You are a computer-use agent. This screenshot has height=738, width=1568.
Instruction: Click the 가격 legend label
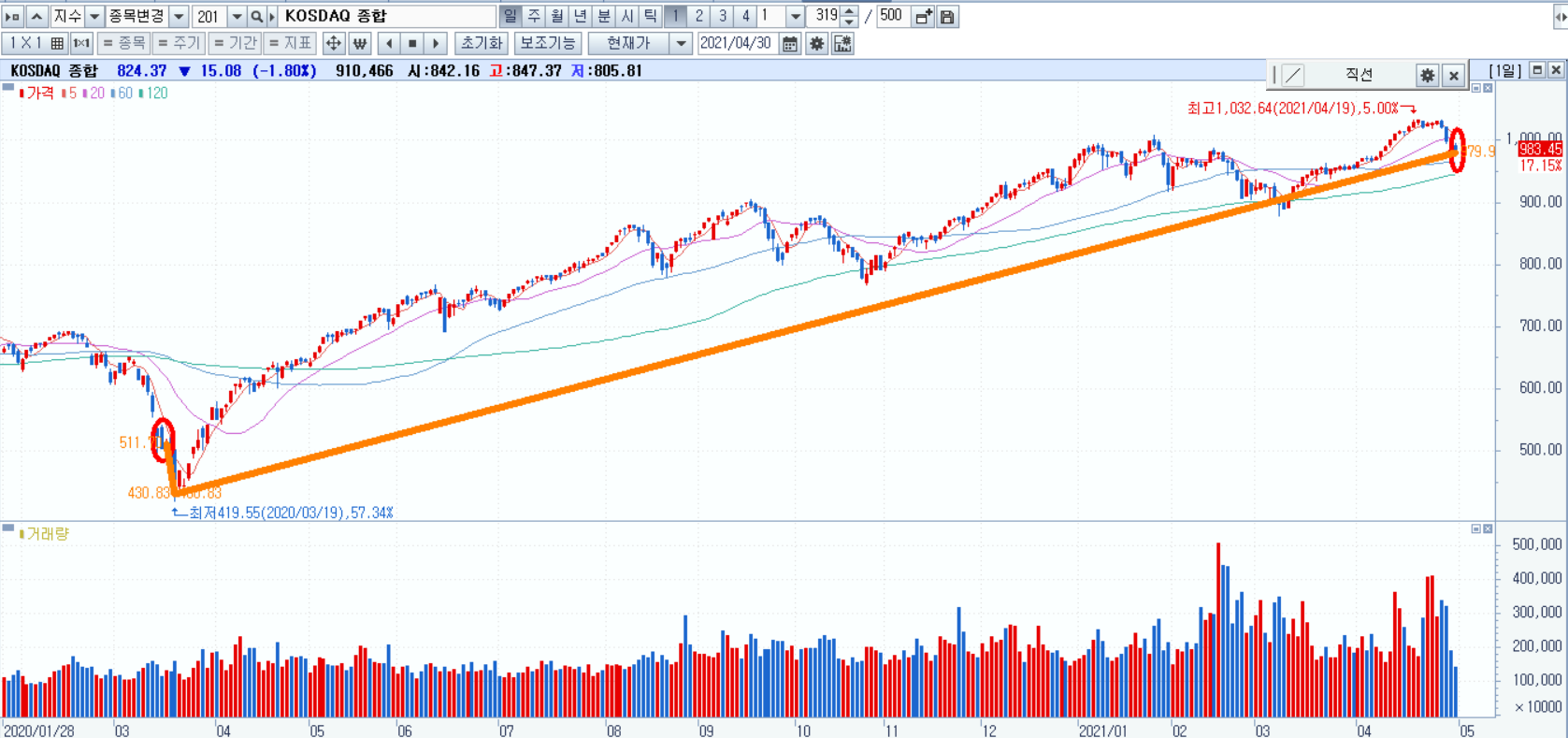37,93
